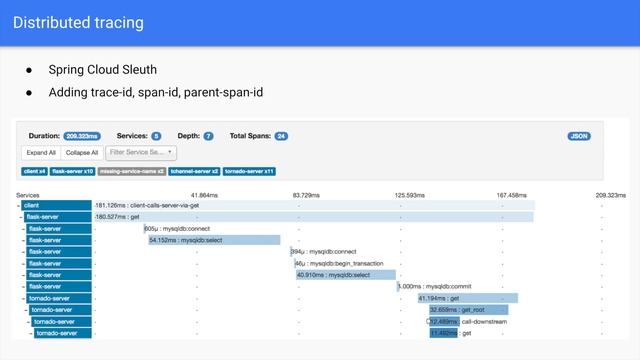Image resolution: width=640 pixels, height=360 pixels.
Task: Select flask-server label for the 394µ mysqldb:connect span
Action: pos(59,252)
